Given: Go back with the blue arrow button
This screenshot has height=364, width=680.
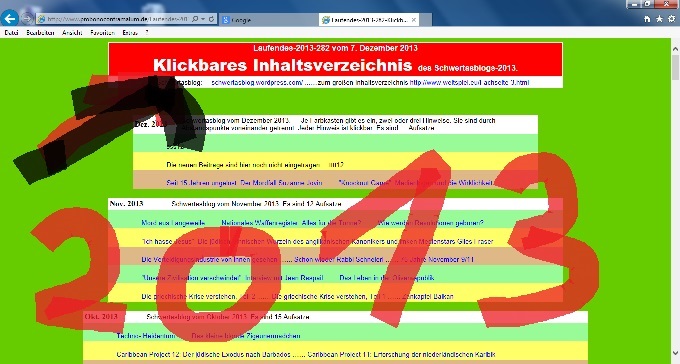Looking at the screenshot, I should [10, 19].
